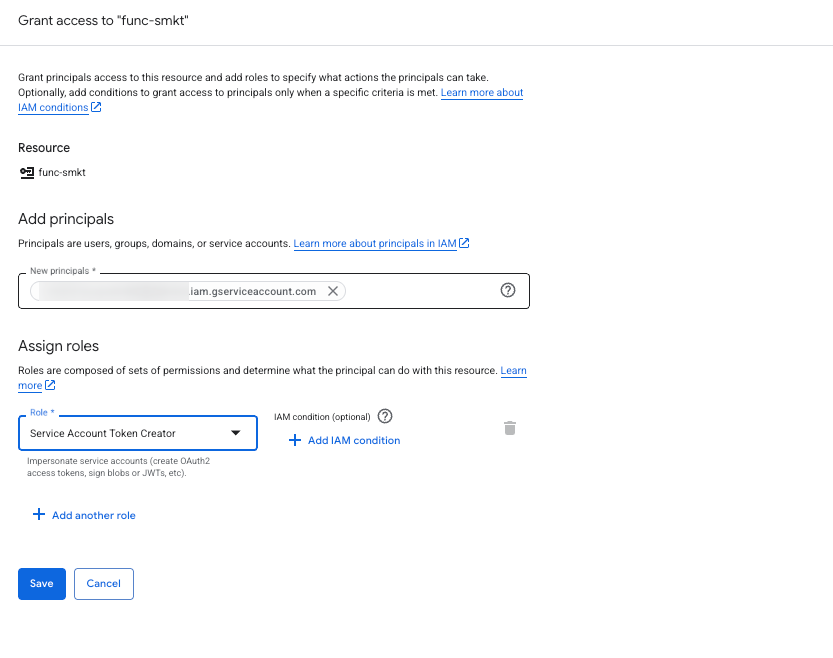Click Add another role
The height and width of the screenshot is (658, 833).
93,515
